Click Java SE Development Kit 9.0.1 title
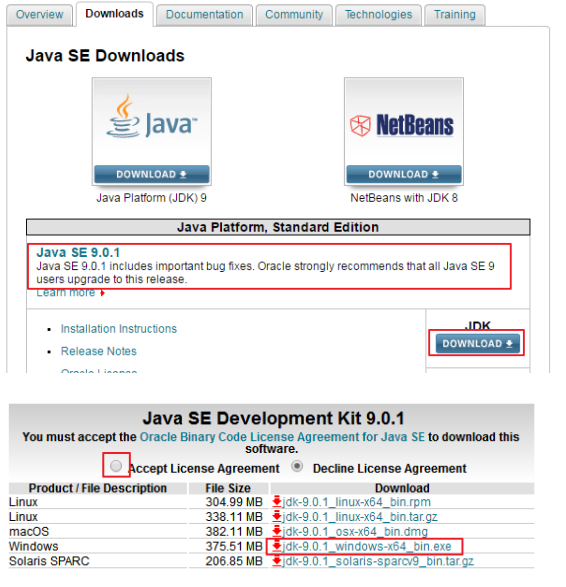This screenshot has height=587, width=566. [274, 418]
